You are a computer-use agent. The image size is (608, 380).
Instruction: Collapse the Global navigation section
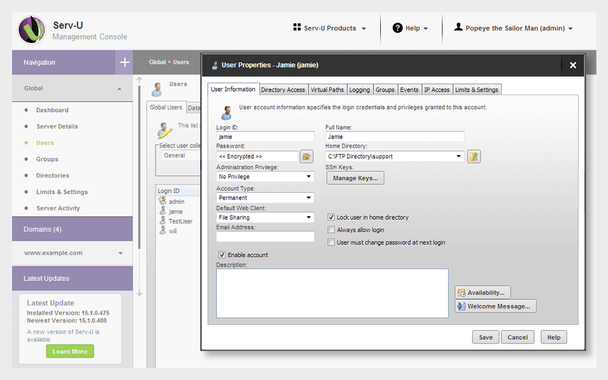119,89
